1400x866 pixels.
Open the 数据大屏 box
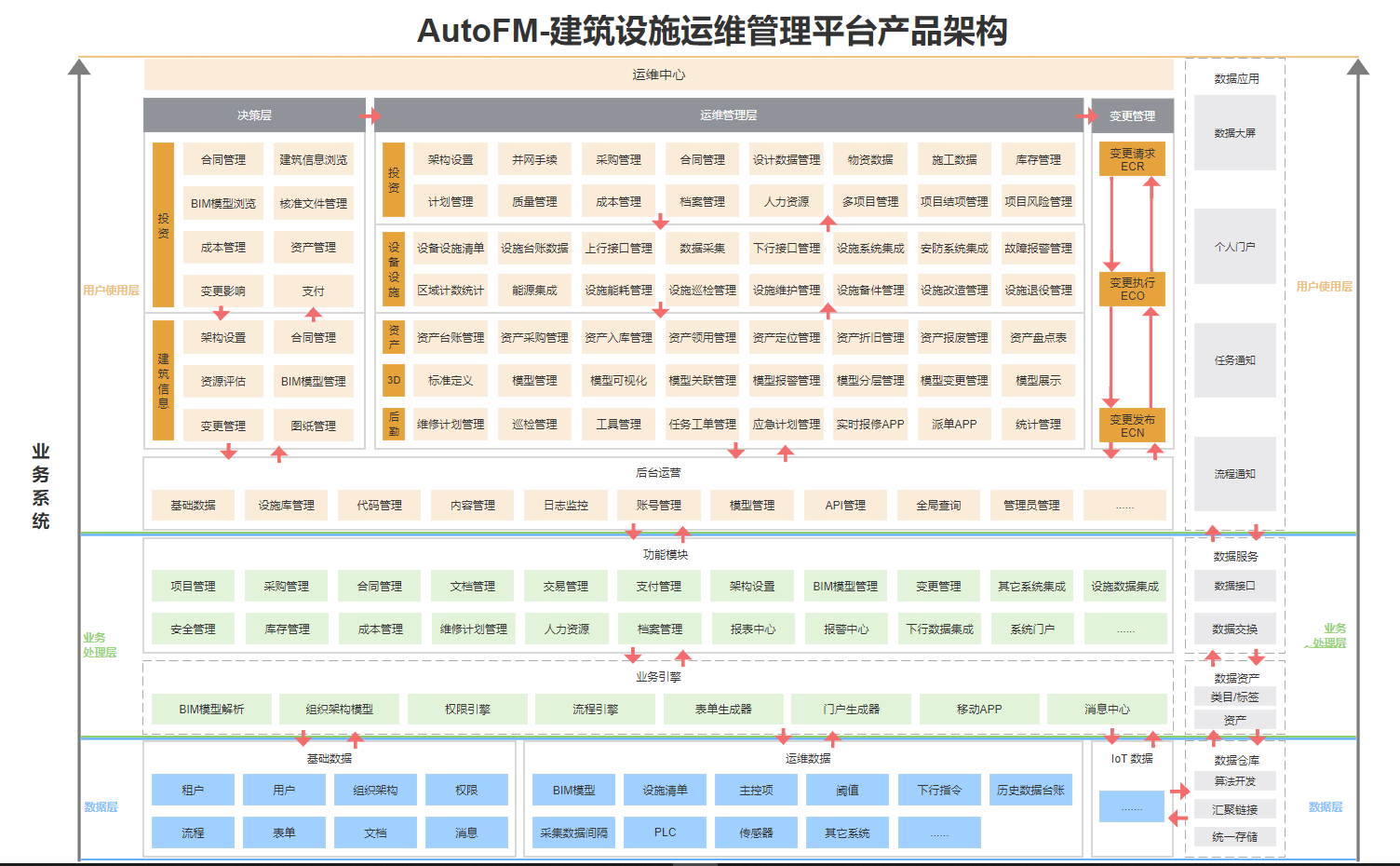[x=1235, y=133]
